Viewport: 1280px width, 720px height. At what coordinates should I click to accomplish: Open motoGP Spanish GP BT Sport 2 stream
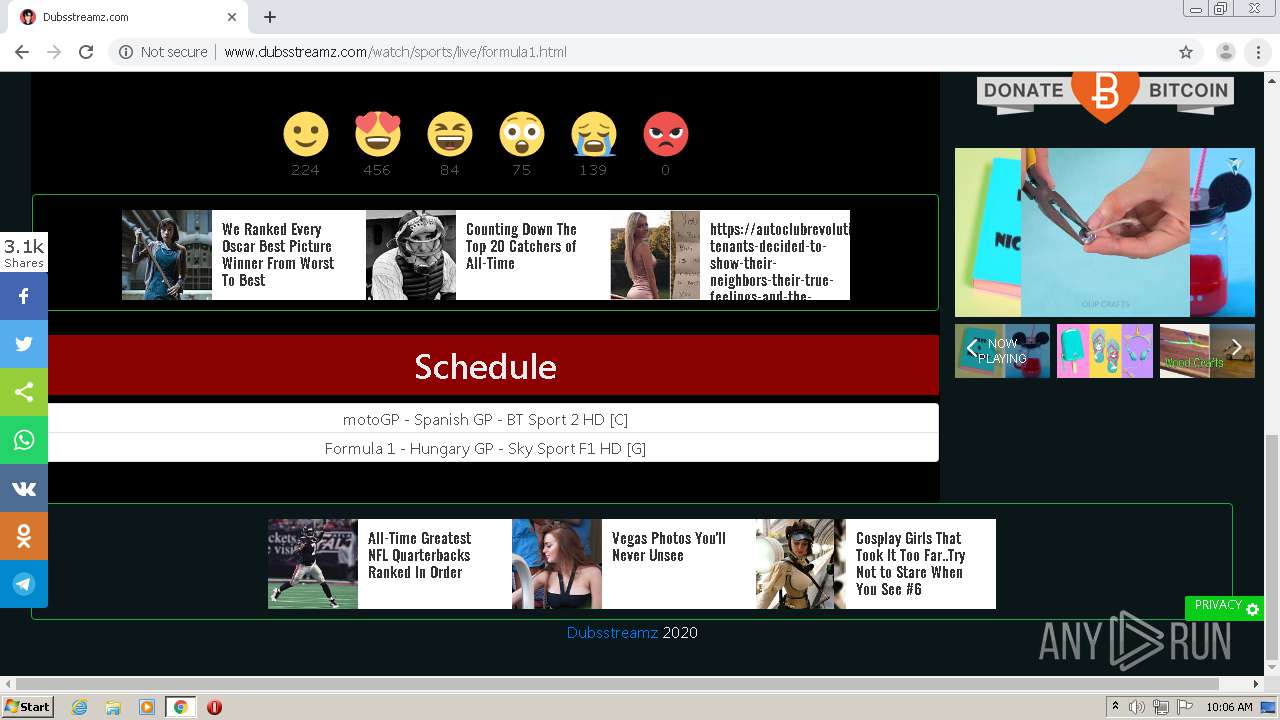pyautogui.click(x=485, y=419)
